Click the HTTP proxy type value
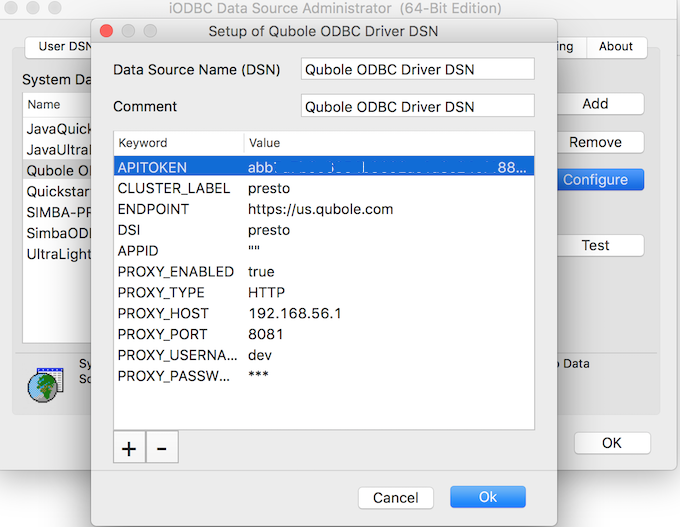This screenshot has width=680, height=527. (266, 292)
